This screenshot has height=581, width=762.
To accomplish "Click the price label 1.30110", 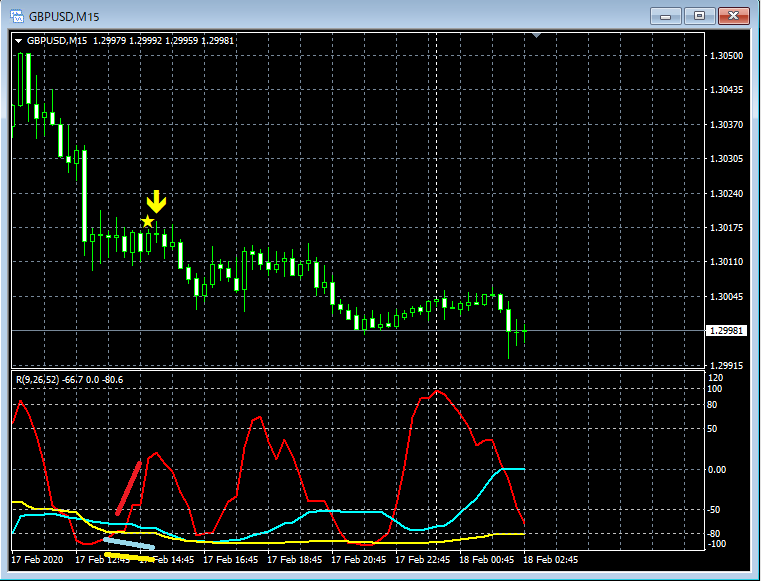I will (726, 262).
